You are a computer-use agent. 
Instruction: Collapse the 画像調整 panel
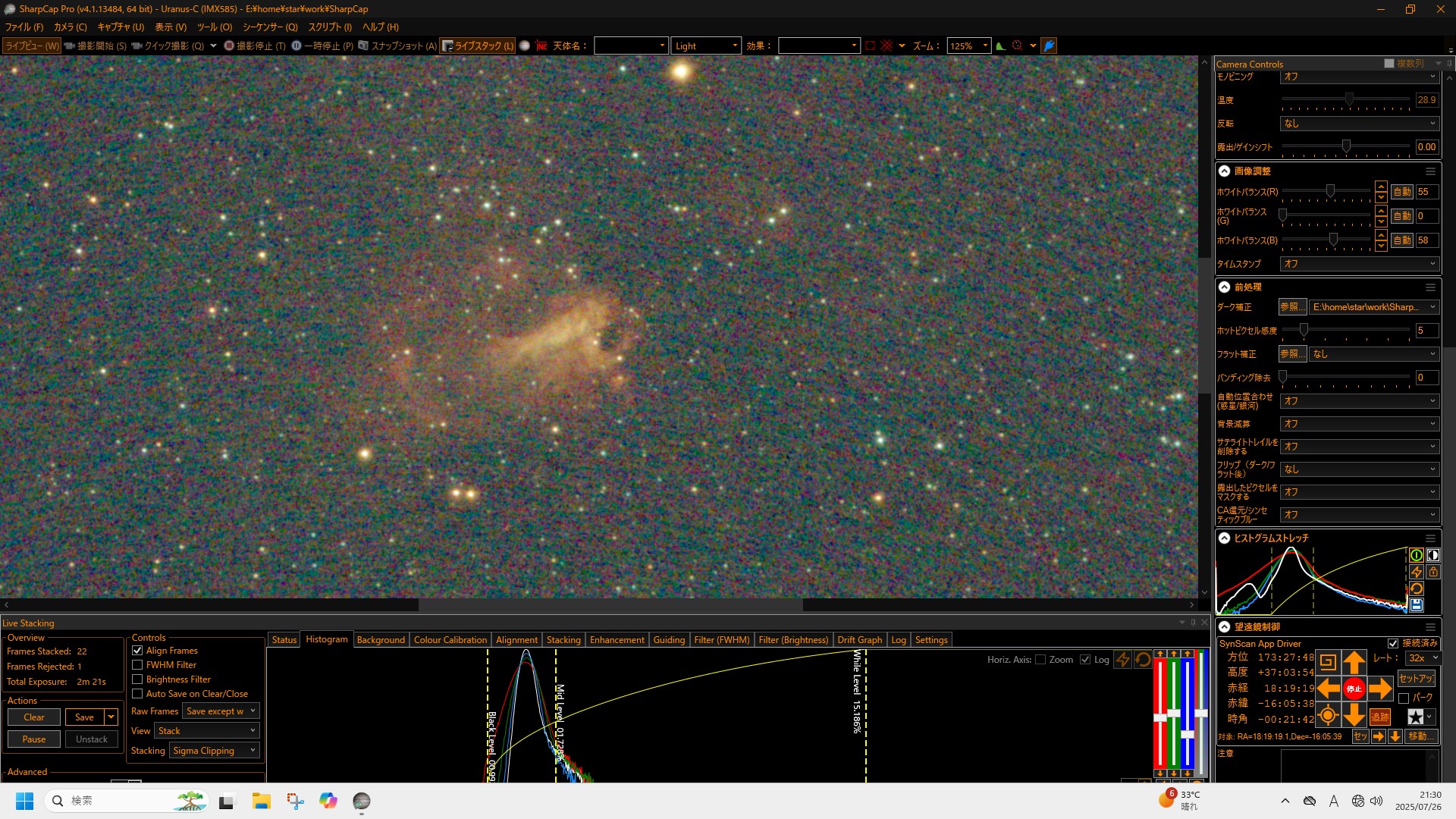1224,171
